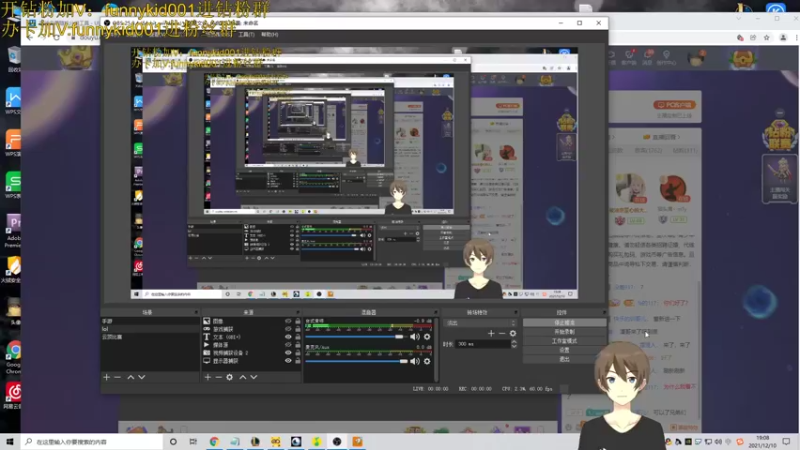Open the notification center icon
The width and height of the screenshot is (800, 450).
786,442
